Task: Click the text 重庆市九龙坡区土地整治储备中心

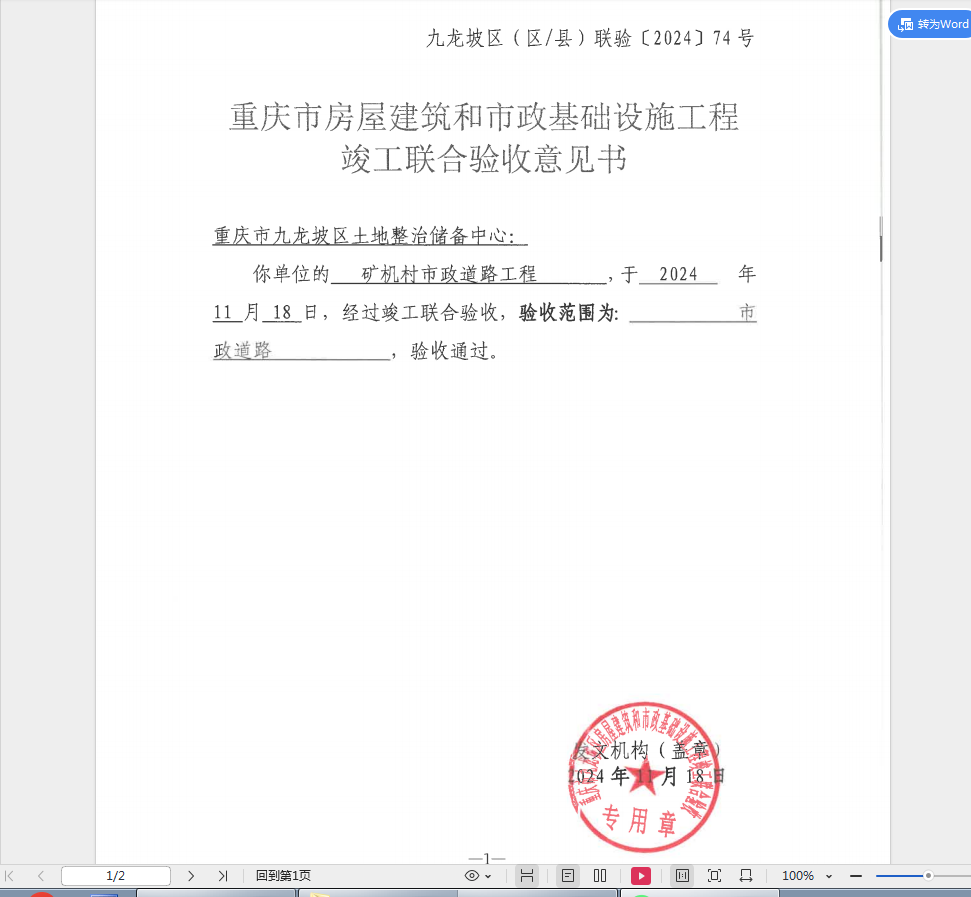Action: tap(361, 235)
